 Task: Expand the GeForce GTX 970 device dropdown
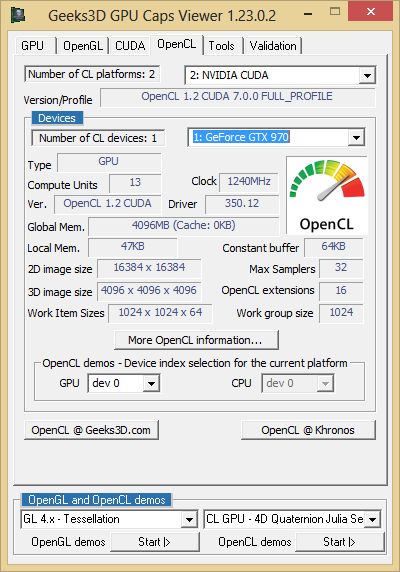356,138
